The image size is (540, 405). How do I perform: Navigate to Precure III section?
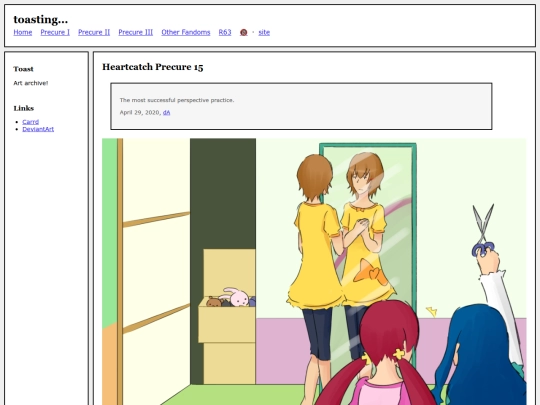pos(136,32)
